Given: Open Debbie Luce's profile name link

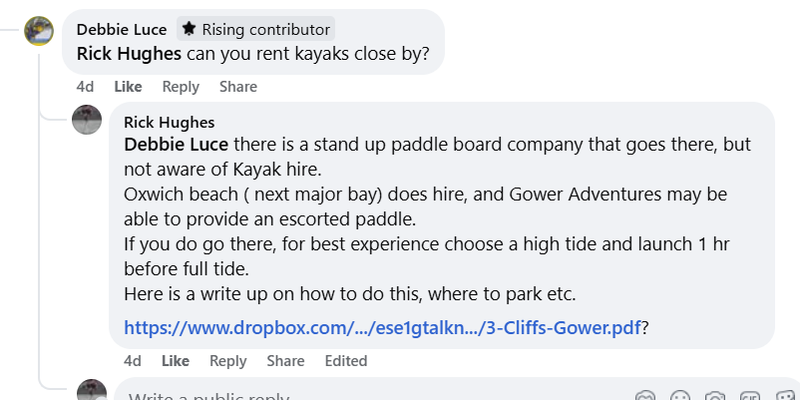Looking at the screenshot, I should [122, 29].
